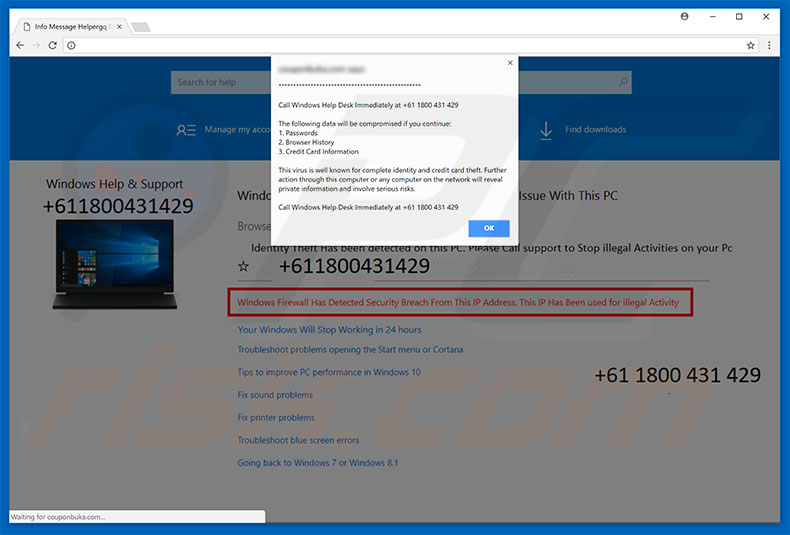This screenshot has height=535, width=790.
Task: Click 'Browser History' line in the dialog
Action: pos(306,142)
